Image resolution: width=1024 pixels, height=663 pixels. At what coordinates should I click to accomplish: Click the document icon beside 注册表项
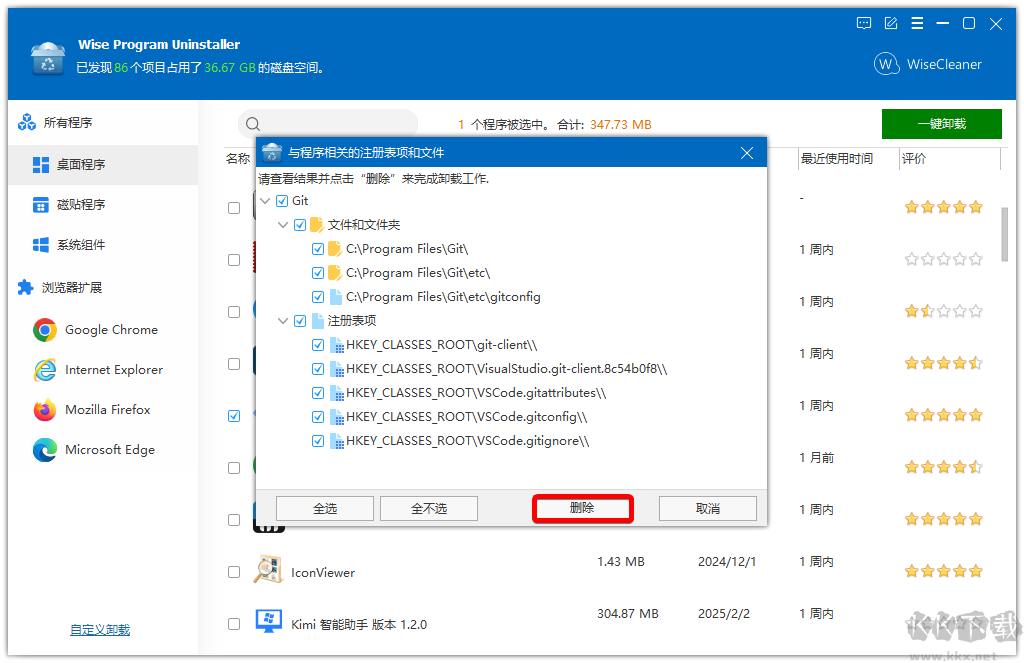pyautogui.click(x=318, y=321)
